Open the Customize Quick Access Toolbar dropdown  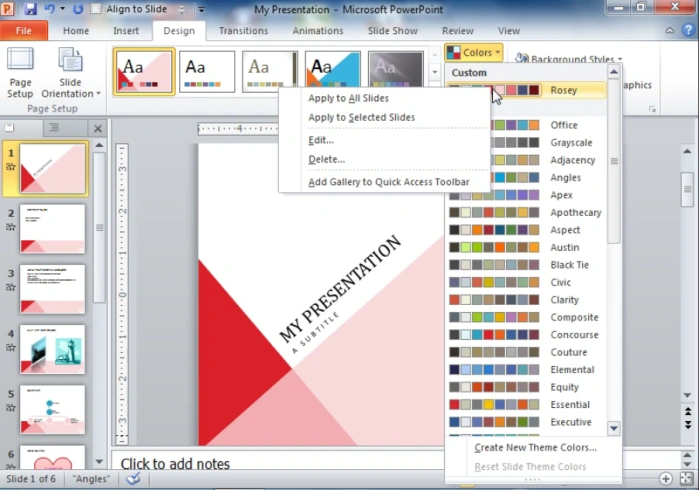point(201,9)
